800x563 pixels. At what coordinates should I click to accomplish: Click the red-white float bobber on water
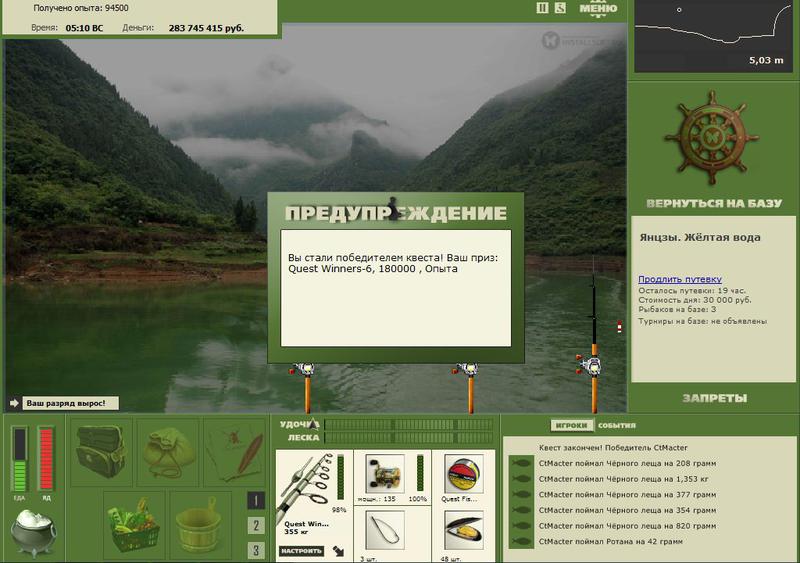click(619, 327)
